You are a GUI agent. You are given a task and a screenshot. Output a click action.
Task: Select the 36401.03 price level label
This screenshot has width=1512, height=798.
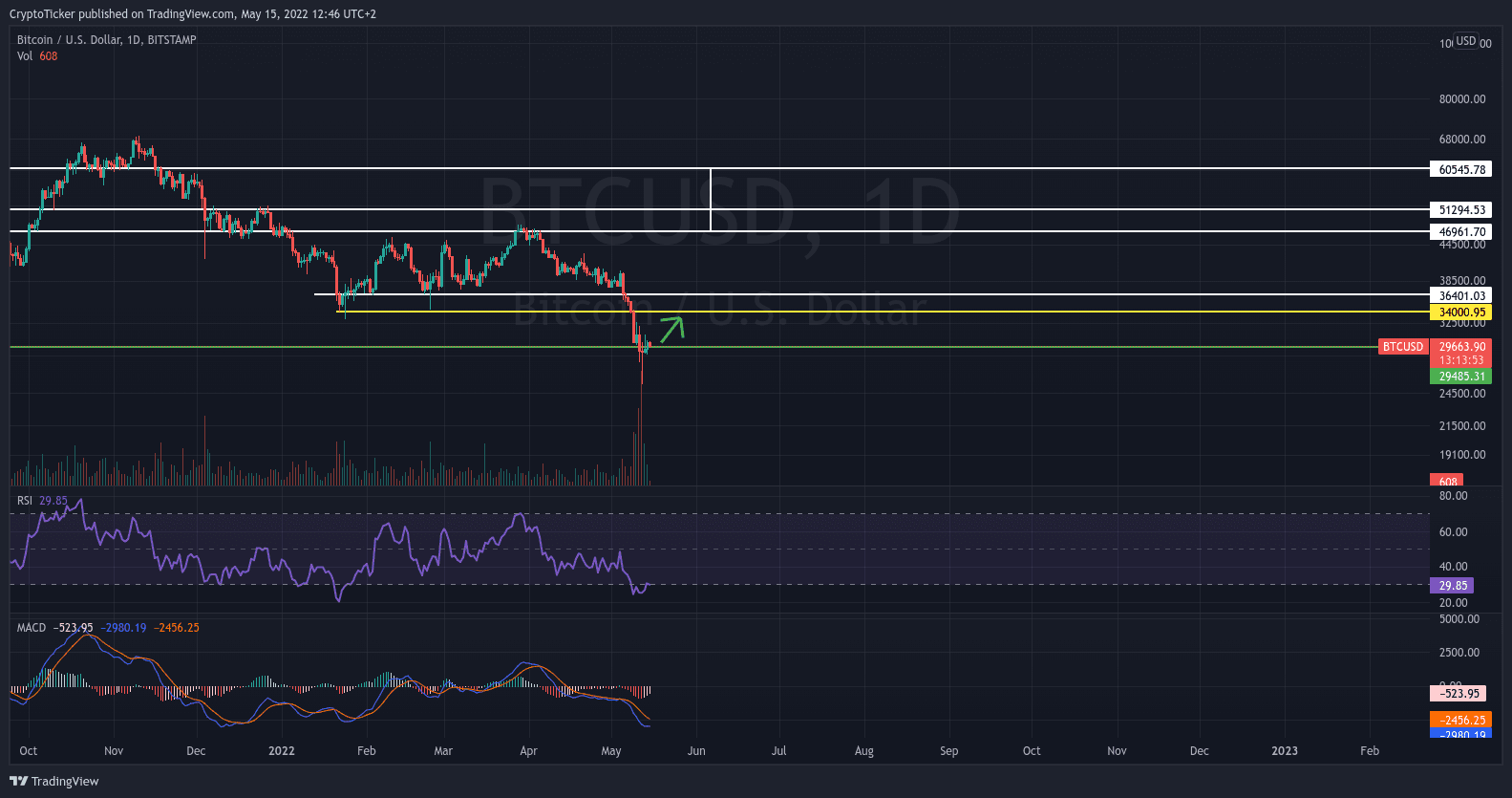(x=1461, y=296)
